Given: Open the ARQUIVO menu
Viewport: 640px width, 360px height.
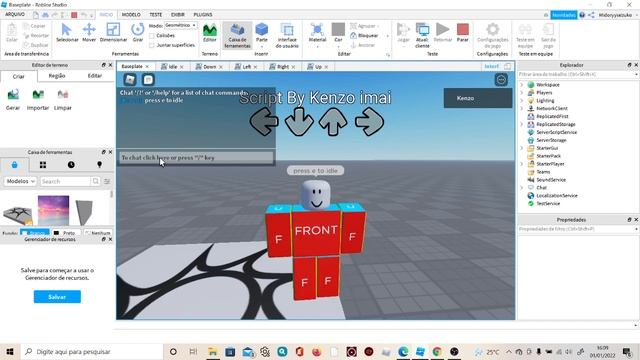Looking at the screenshot, I should pos(15,15).
